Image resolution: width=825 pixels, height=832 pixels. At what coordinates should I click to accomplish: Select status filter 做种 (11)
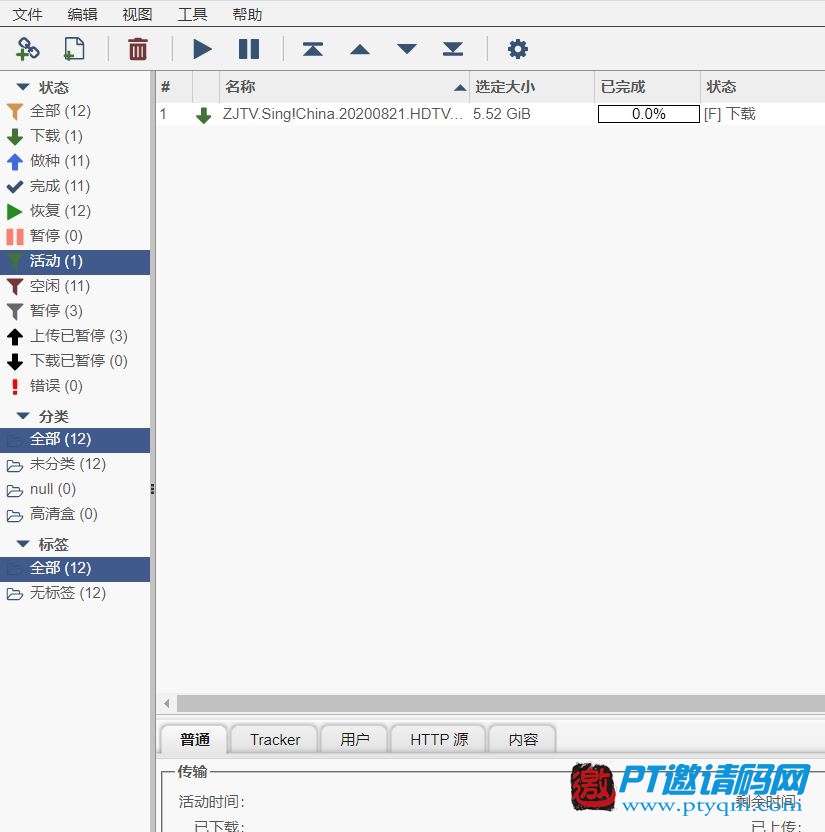pyautogui.click(x=75, y=161)
